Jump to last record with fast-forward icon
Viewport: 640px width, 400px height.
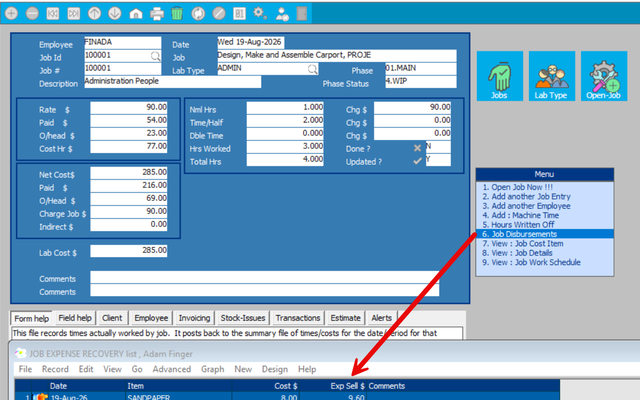(73, 13)
